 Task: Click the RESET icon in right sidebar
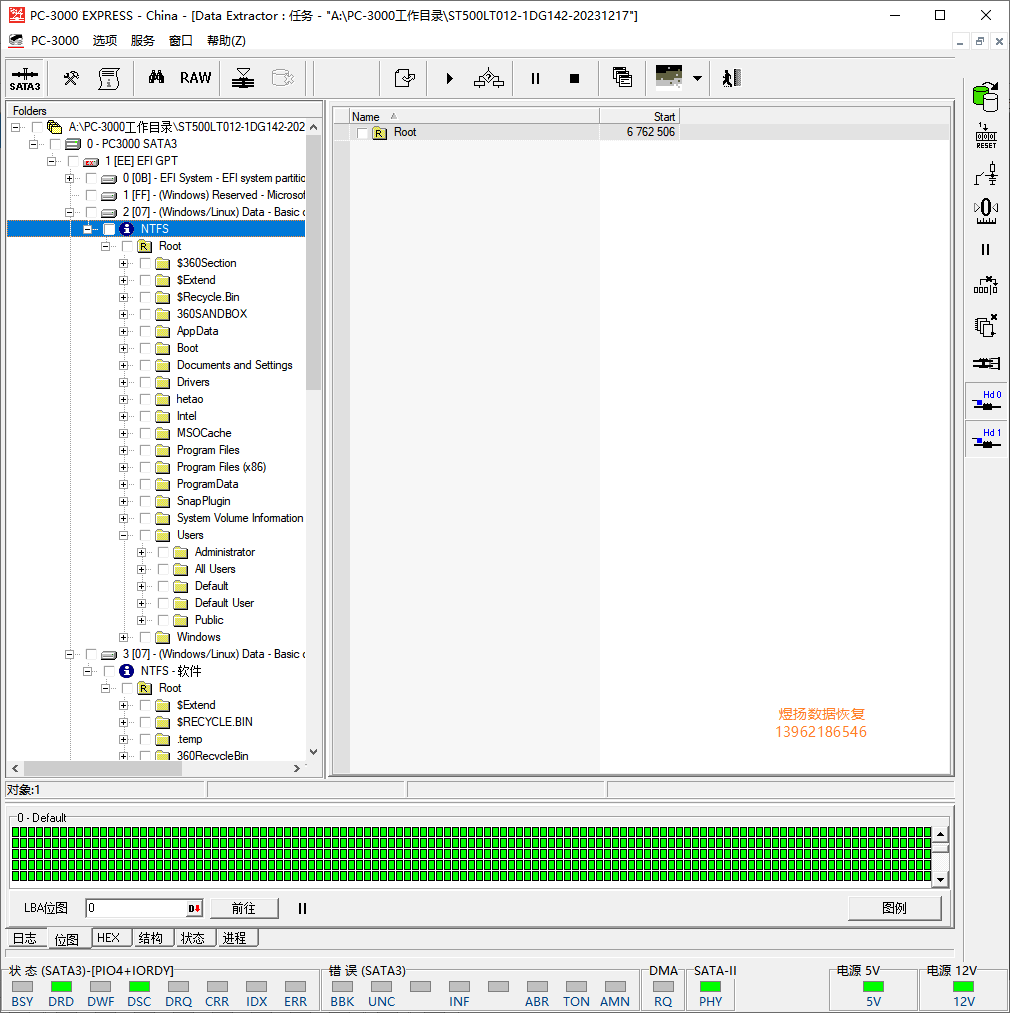(x=986, y=136)
